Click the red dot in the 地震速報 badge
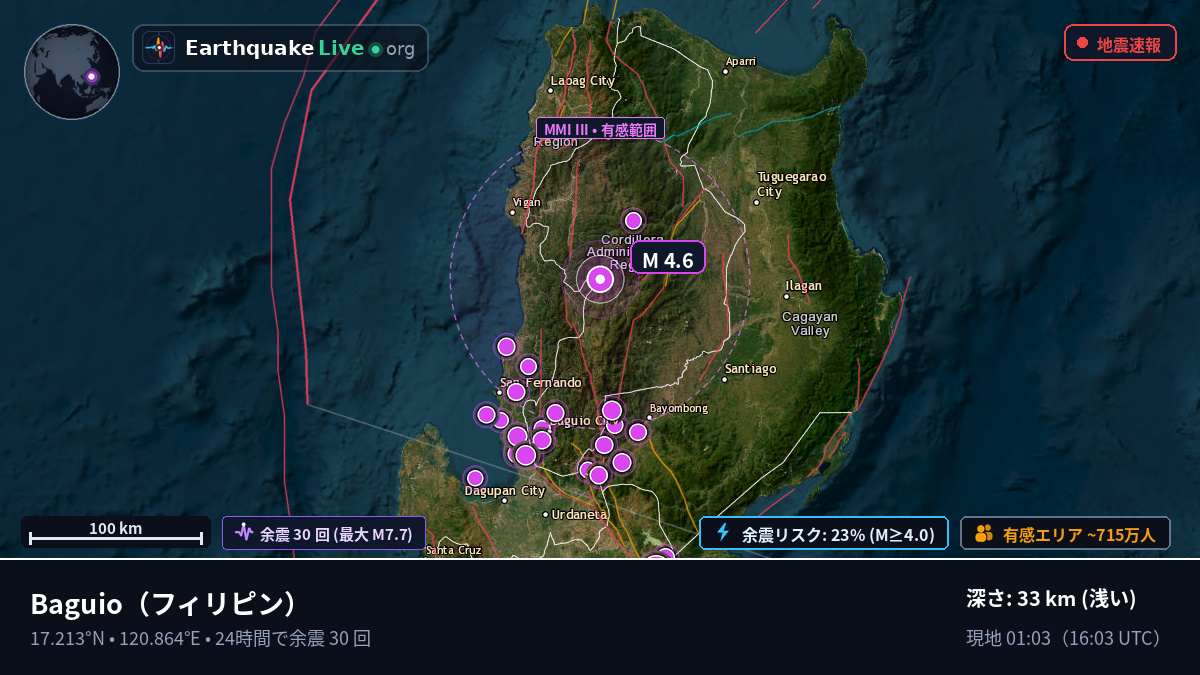Viewport: 1200px width, 675px height. pos(1082,43)
